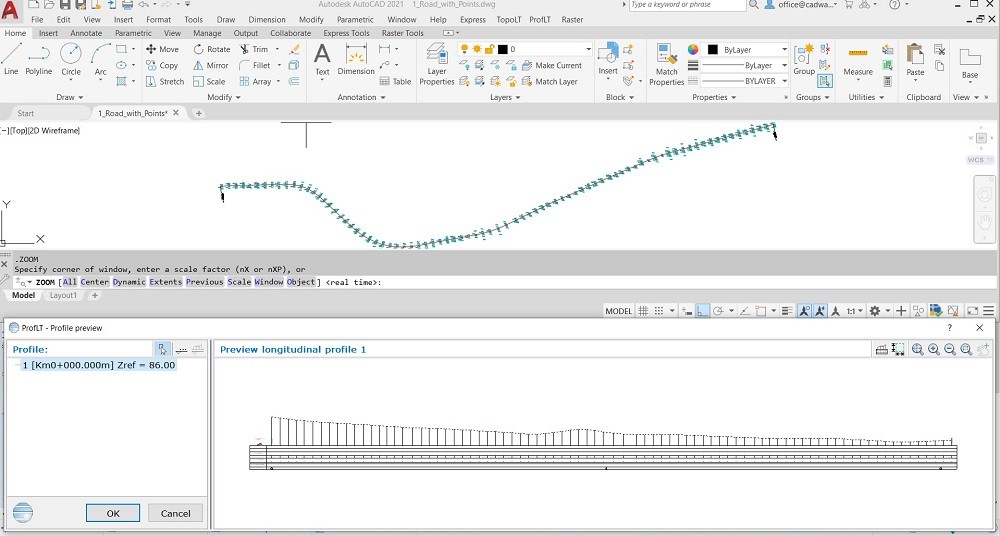Open the ProfLT menu
Image resolution: width=1000 pixels, height=536 pixels.
(x=541, y=20)
